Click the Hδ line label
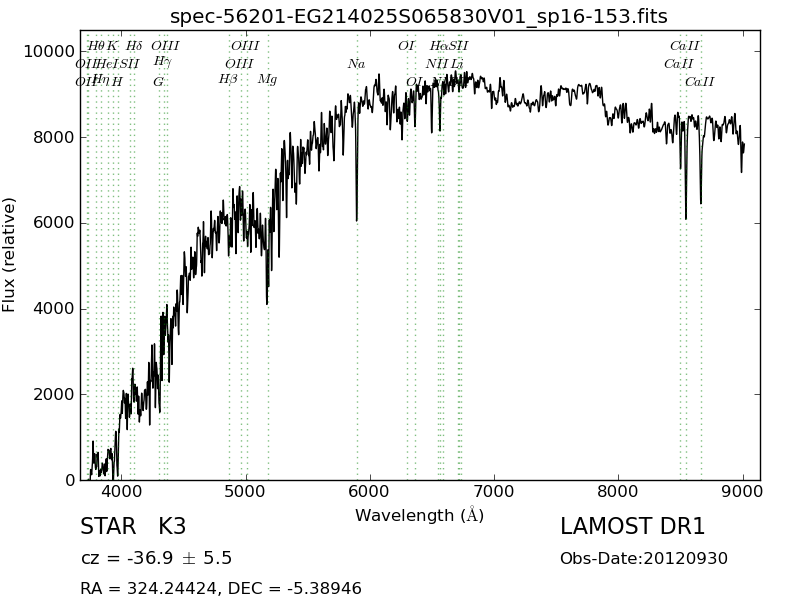 (x=134, y=46)
